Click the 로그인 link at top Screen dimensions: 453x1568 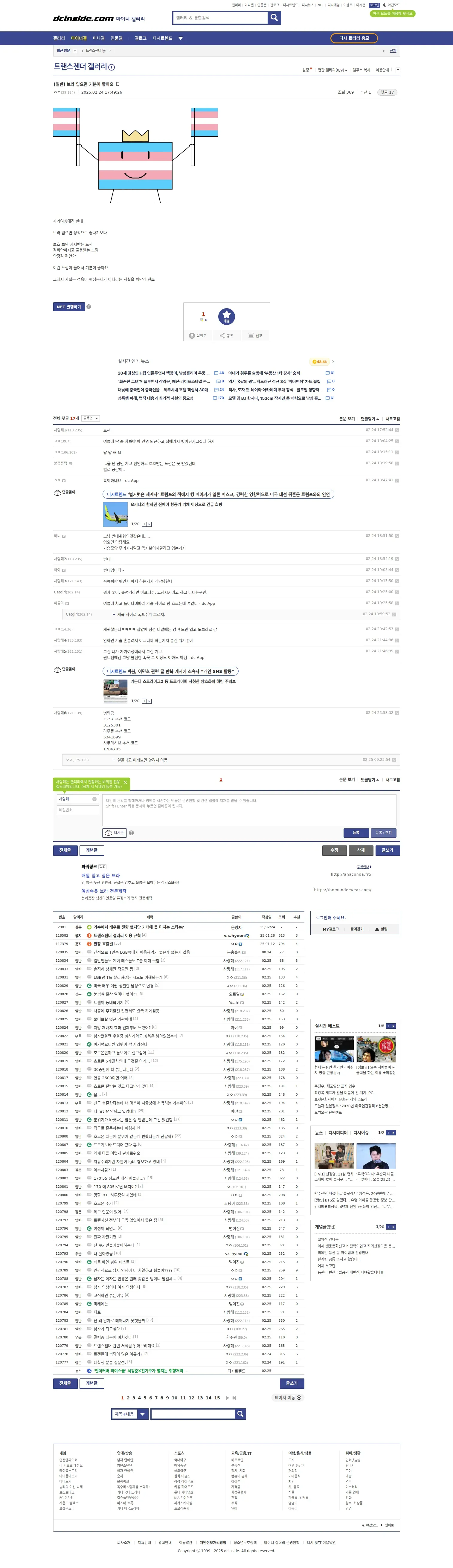pyautogui.click(x=374, y=5)
